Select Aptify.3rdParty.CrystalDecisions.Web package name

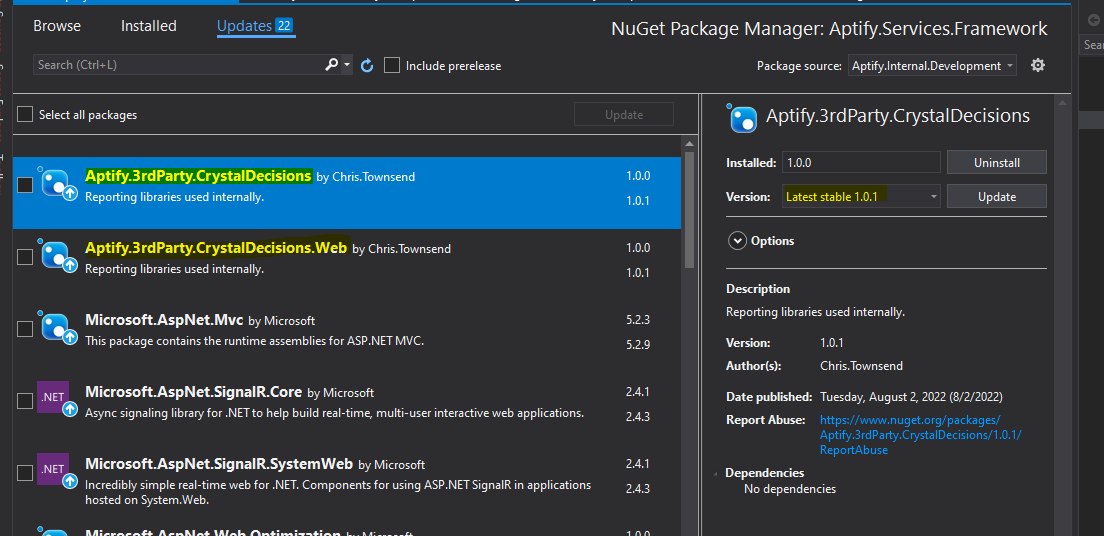216,248
